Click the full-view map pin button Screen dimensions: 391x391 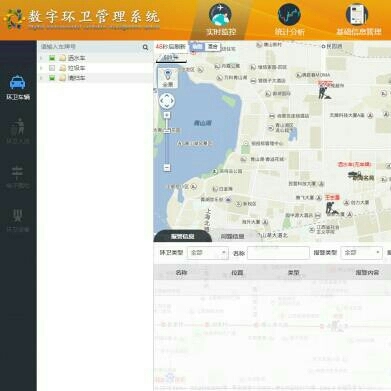pos(167,78)
